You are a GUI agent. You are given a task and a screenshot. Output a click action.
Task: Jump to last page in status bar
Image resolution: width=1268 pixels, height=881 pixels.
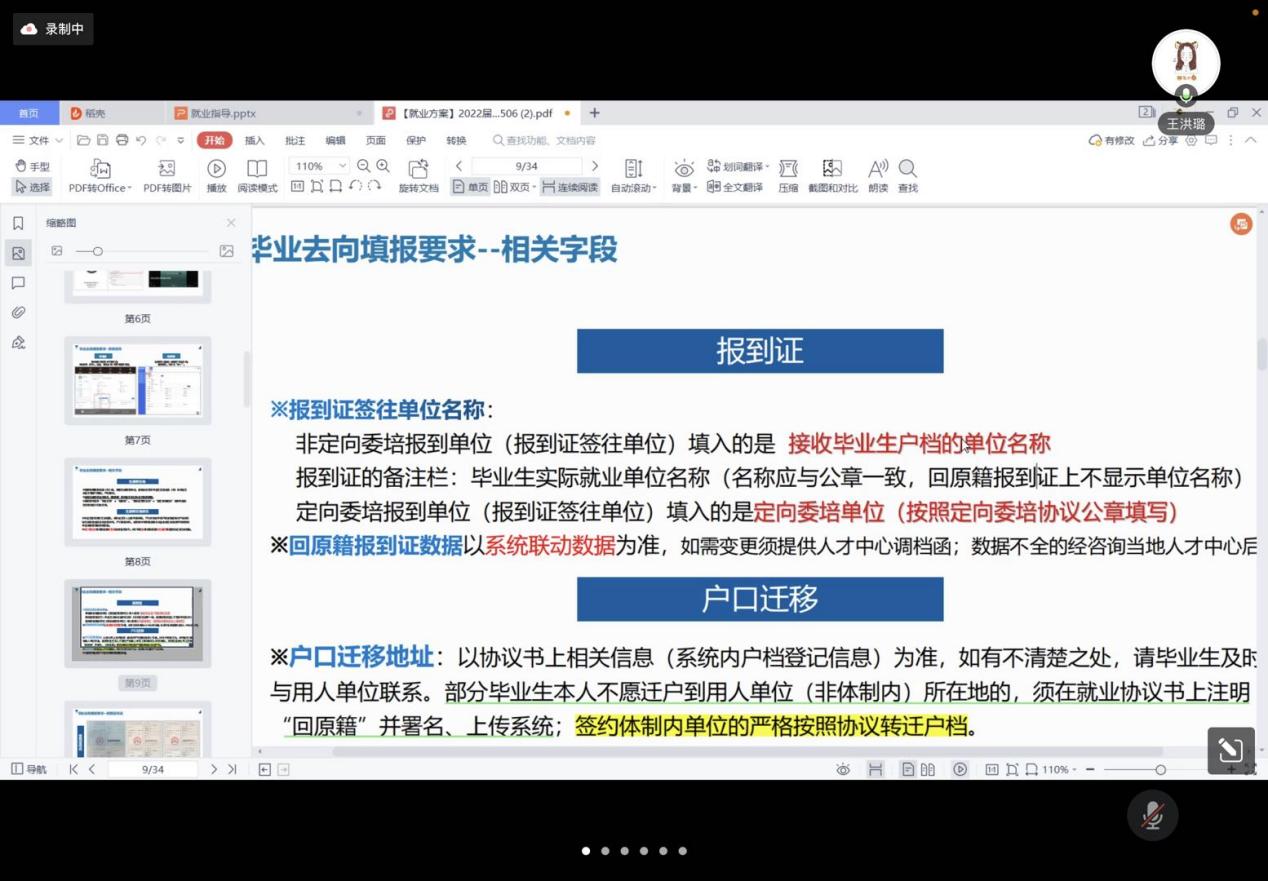(x=232, y=769)
